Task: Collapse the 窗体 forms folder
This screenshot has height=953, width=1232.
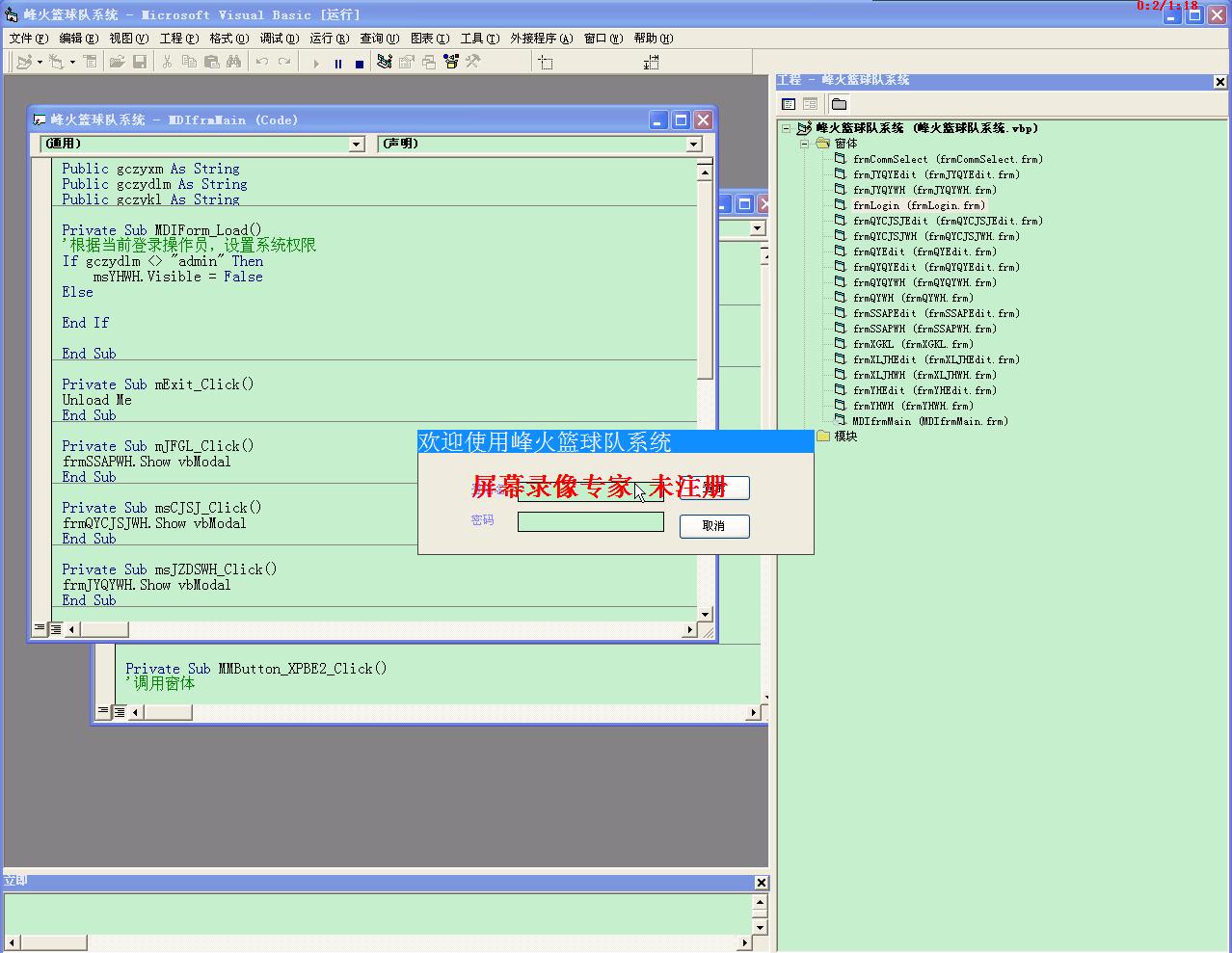Action: point(804,144)
